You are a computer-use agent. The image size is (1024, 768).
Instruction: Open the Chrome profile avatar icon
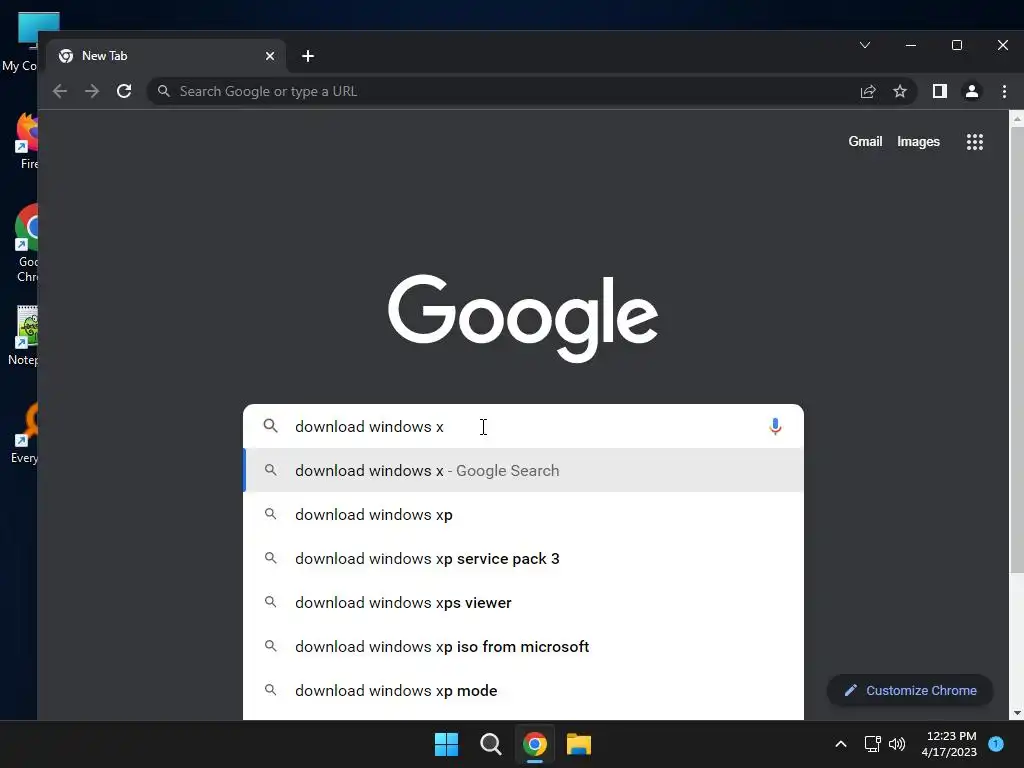tap(972, 91)
